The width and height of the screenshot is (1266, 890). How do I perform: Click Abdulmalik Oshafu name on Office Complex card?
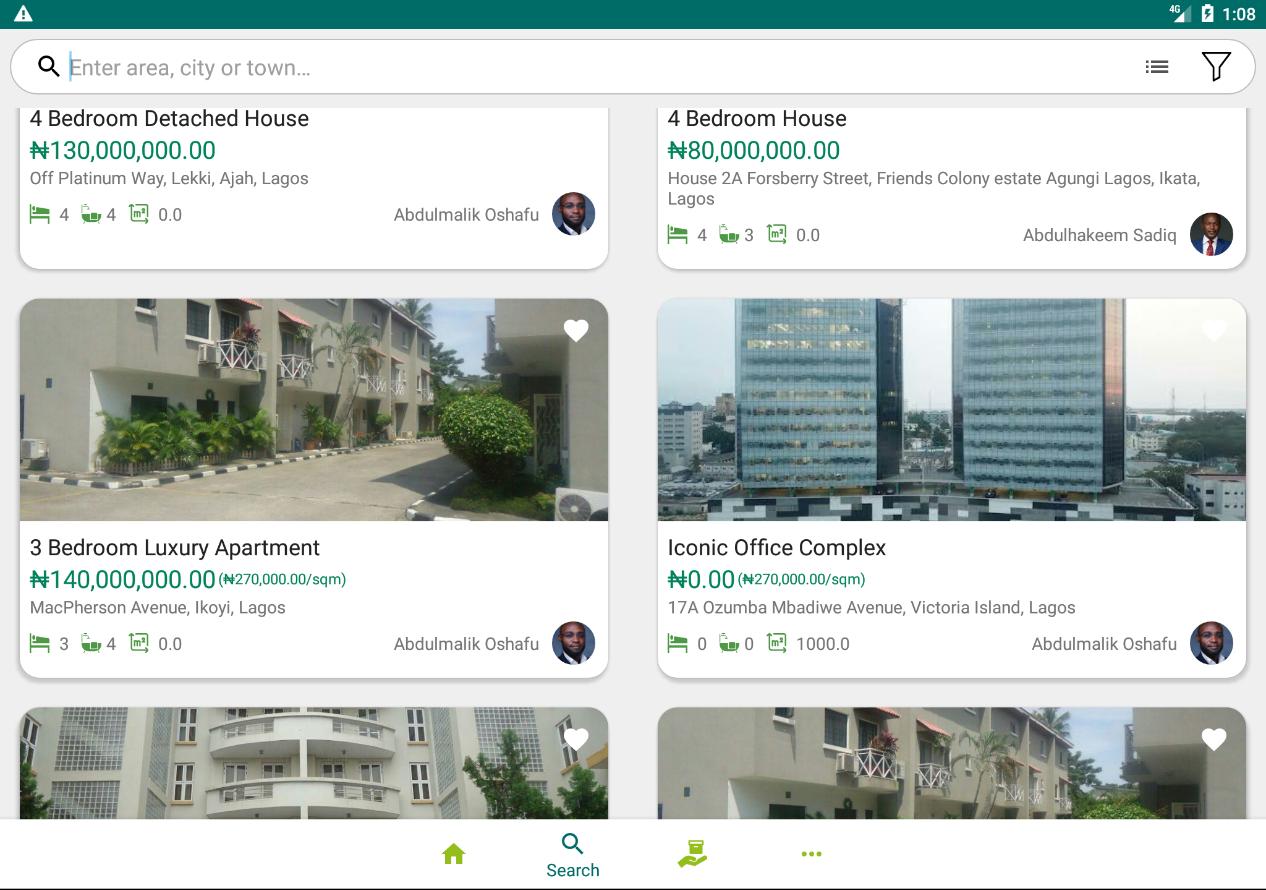[1104, 643]
